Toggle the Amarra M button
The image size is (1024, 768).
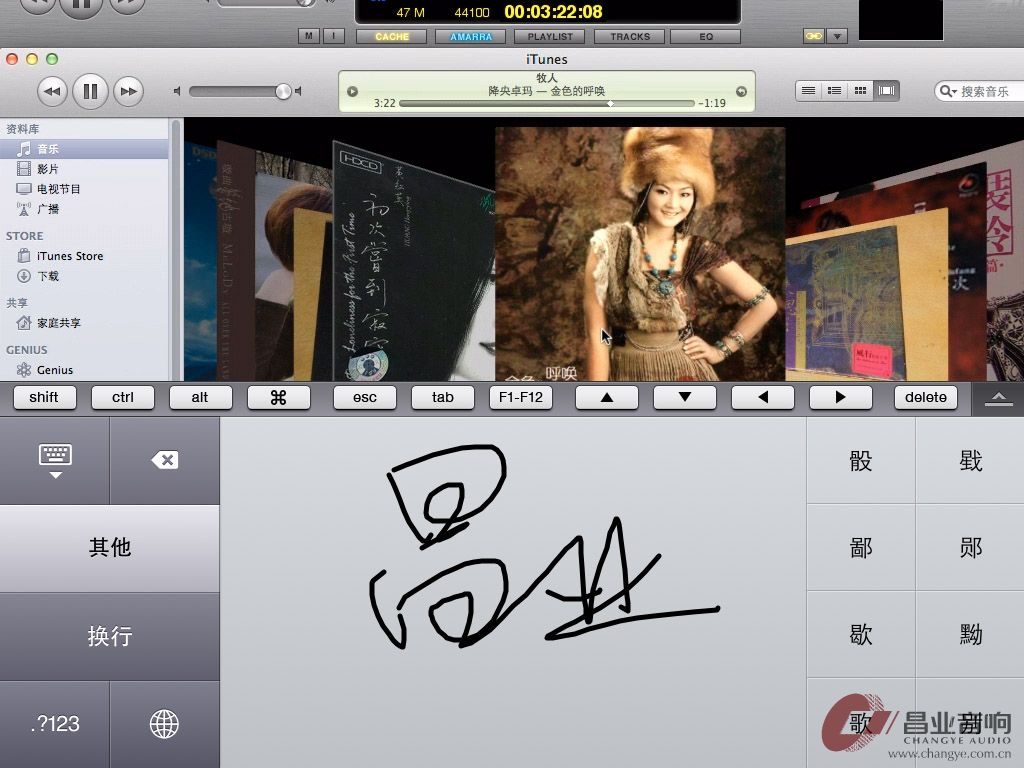(x=308, y=36)
